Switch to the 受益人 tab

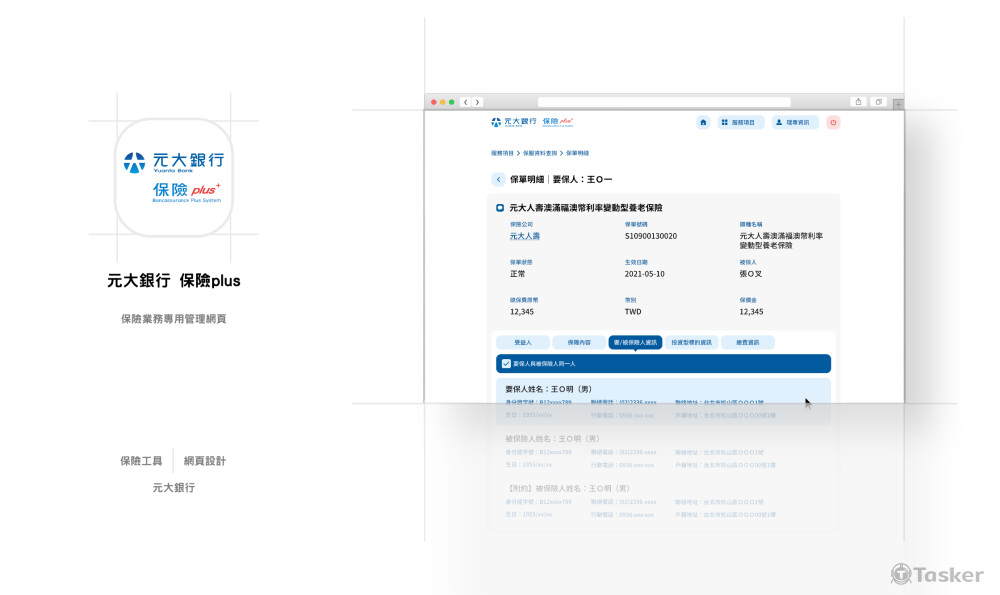click(x=522, y=342)
